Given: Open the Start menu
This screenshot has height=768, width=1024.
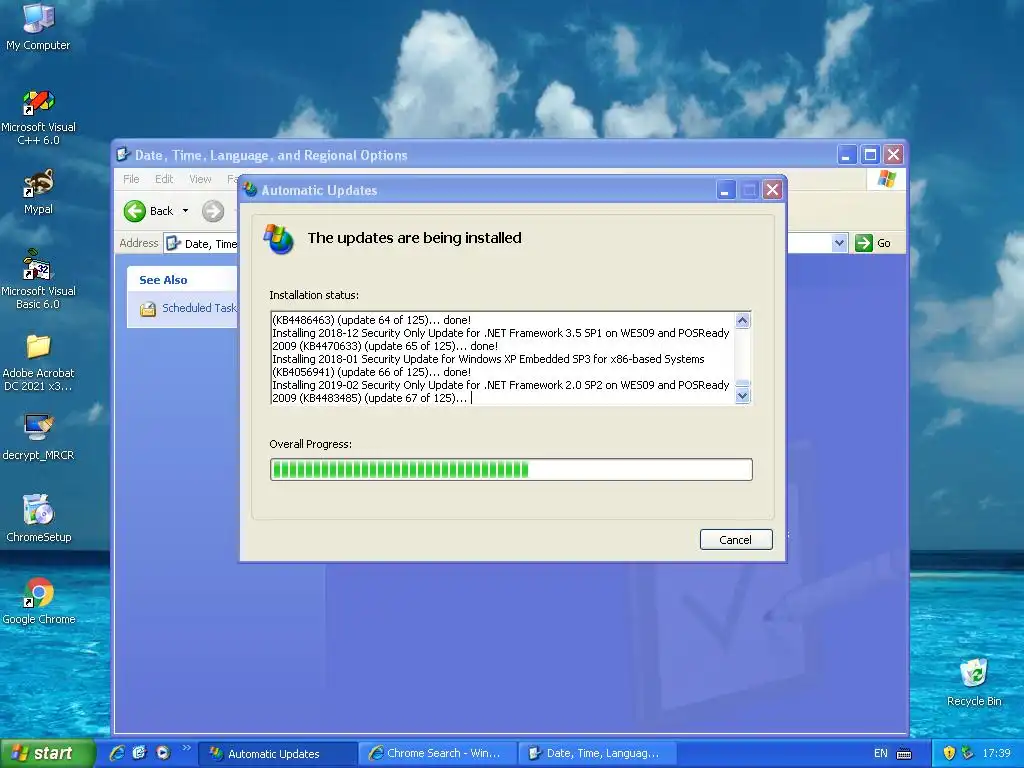Looking at the screenshot, I should [46, 754].
